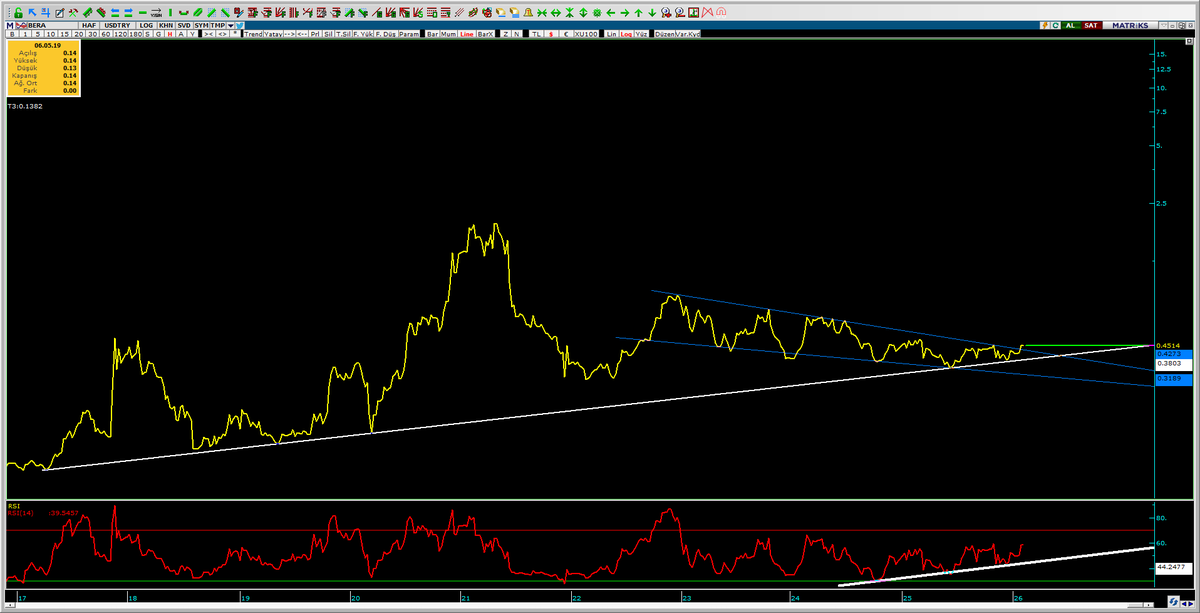Click the red SAT sell button

click(1089, 24)
